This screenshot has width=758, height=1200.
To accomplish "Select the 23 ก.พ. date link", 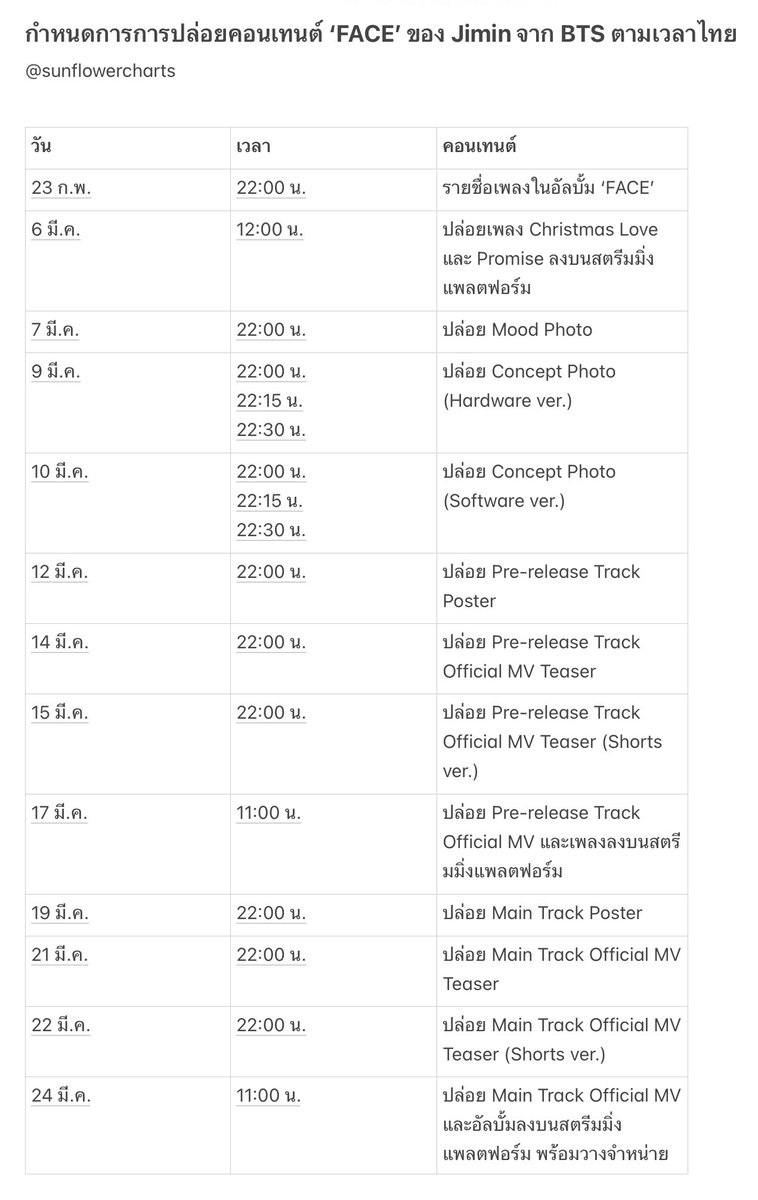I will pyautogui.click(x=62, y=189).
